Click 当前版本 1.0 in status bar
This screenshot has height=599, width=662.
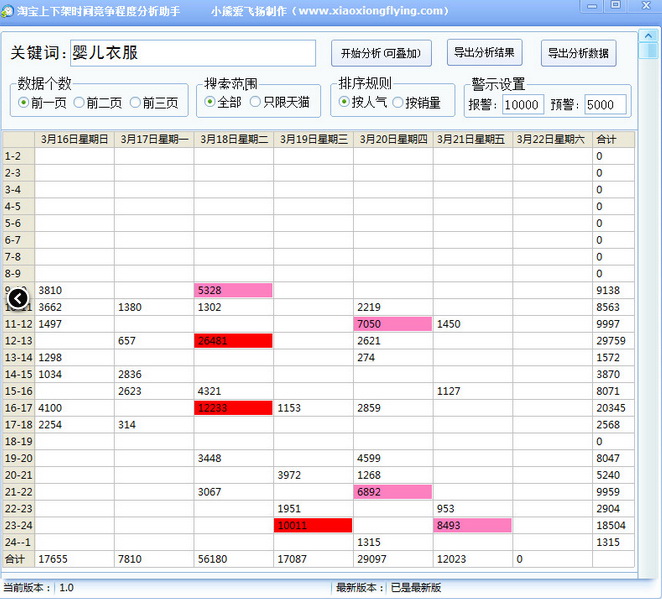coord(38,588)
